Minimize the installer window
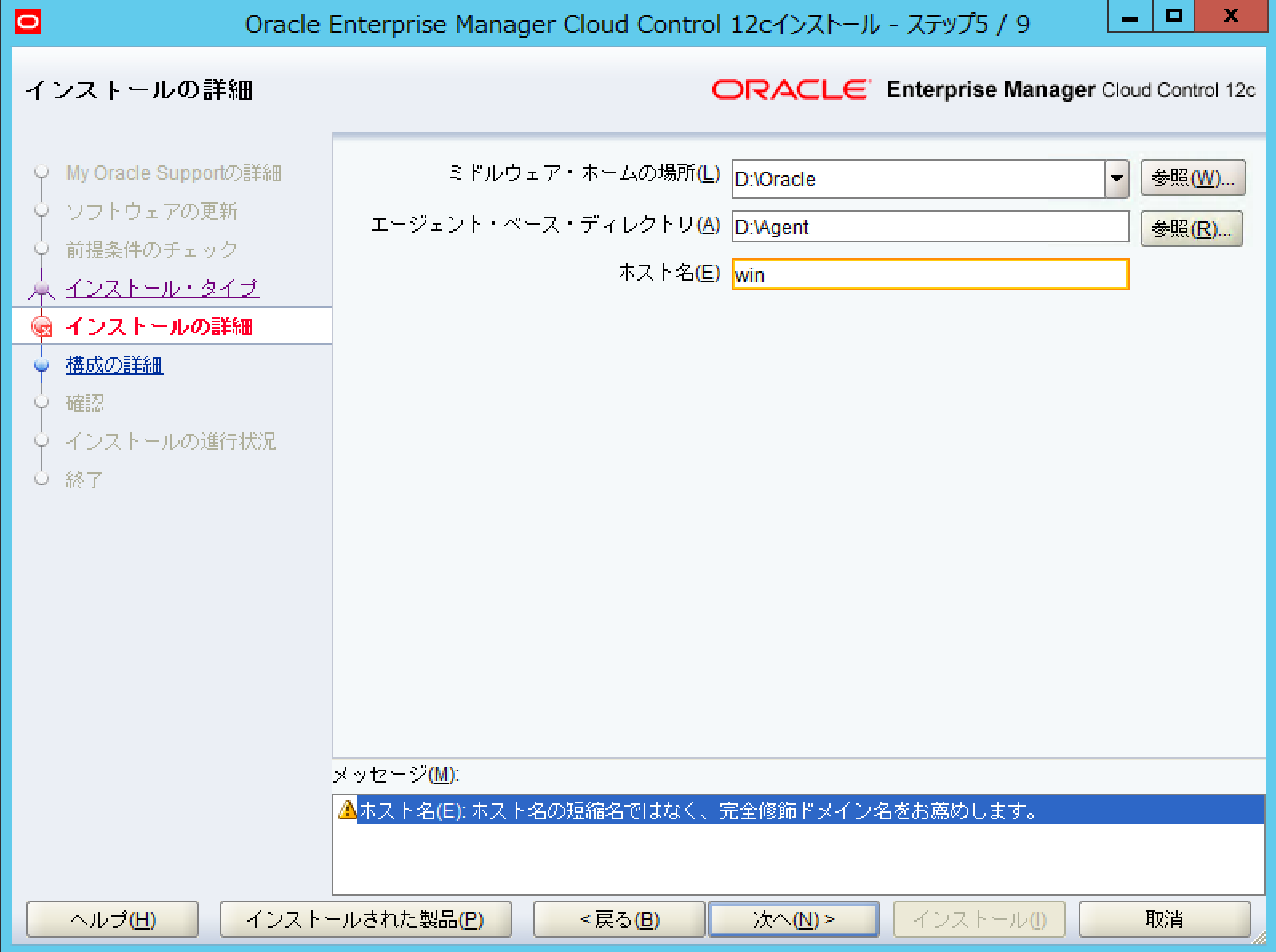The height and width of the screenshot is (952, 1276). click(1130, 16)
